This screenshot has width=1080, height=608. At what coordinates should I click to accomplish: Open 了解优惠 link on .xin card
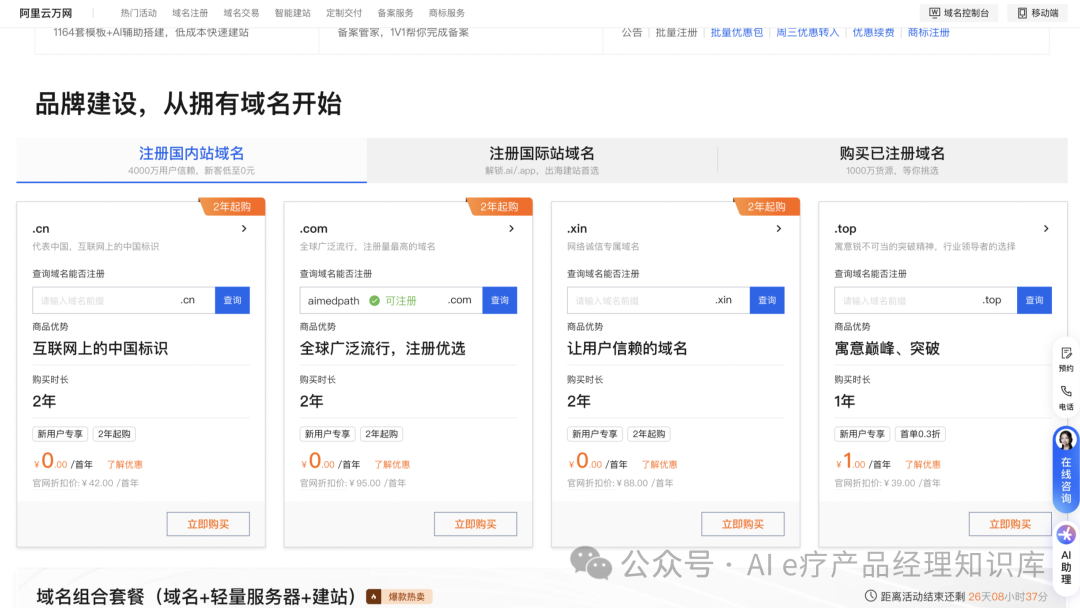[659, 465]
